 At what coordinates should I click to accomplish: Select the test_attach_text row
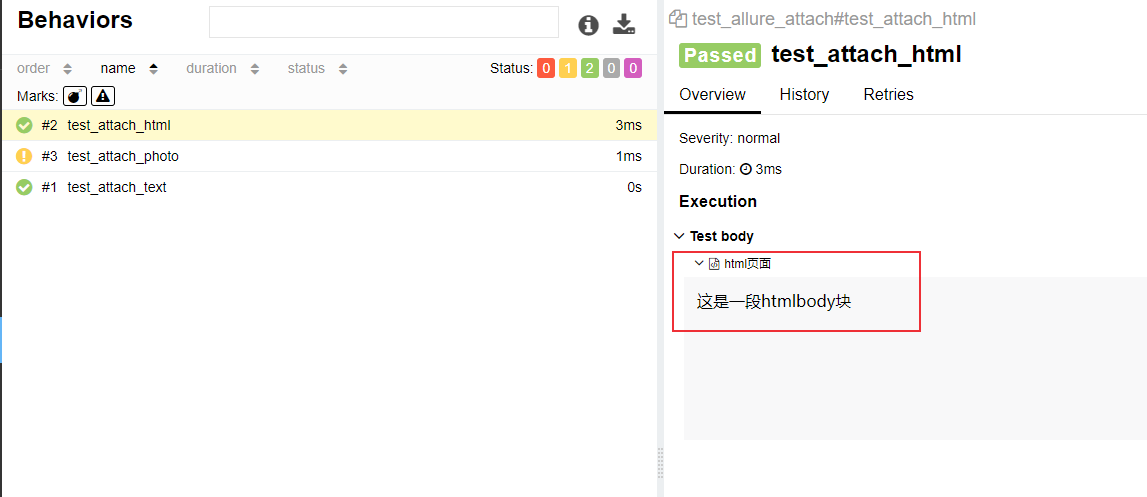(x=117, y=187)
